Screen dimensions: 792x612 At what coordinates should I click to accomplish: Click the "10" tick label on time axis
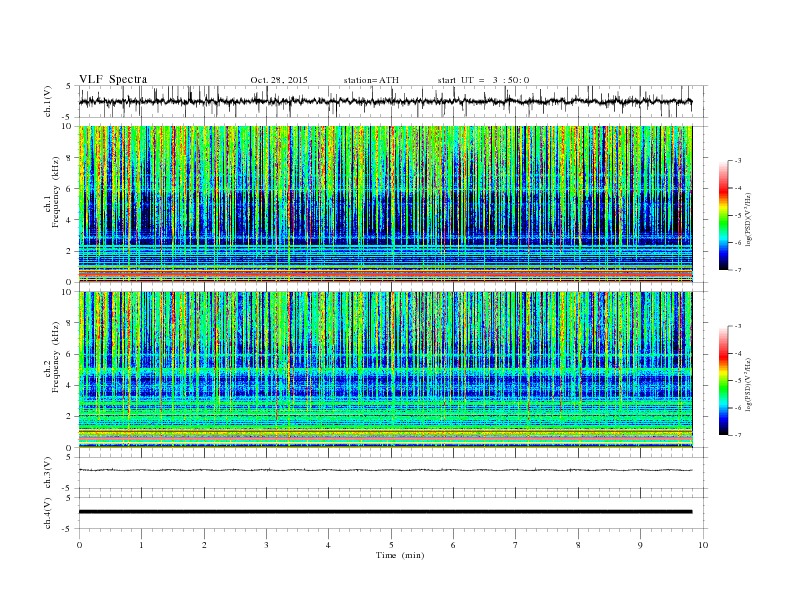tap(703, 545)
